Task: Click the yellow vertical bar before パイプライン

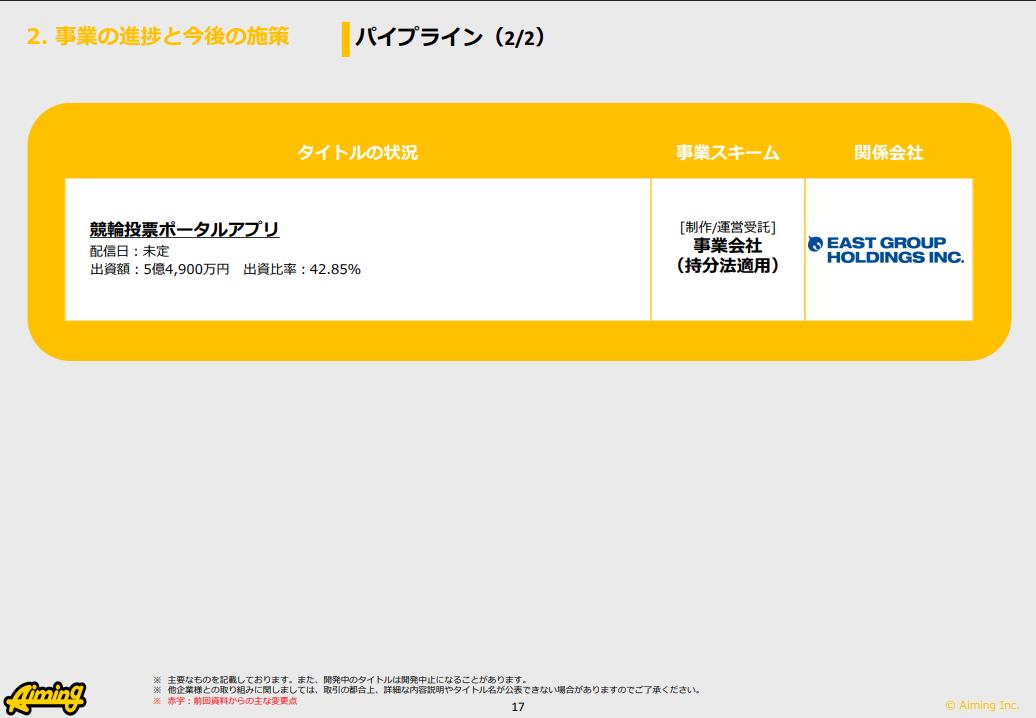Action: pos(345,39)
